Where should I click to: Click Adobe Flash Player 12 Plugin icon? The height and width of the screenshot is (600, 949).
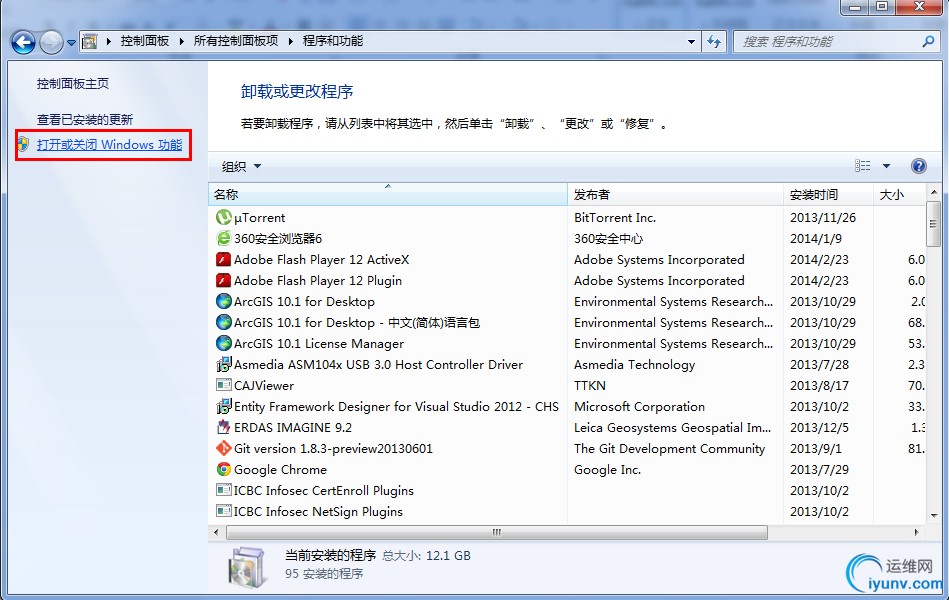(x=224, y=280)
